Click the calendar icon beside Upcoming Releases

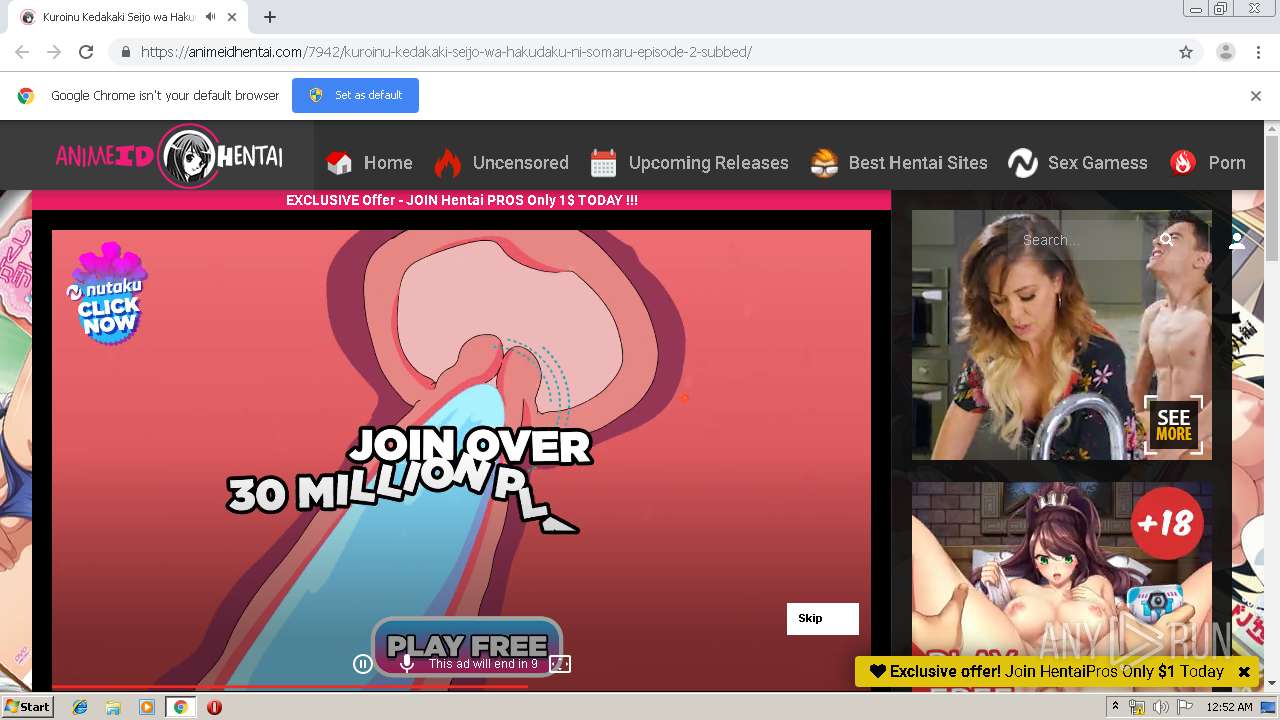[x=603, y=163]
